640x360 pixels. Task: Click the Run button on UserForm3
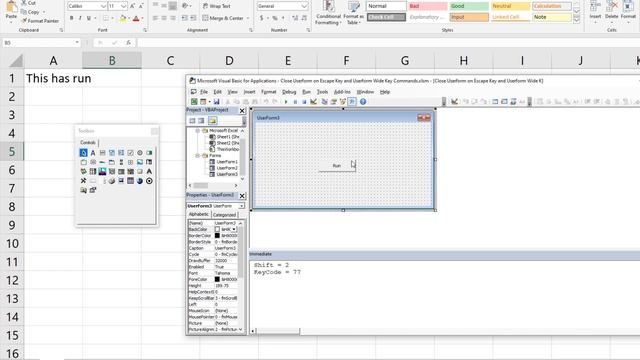pyautogui.click(x=337, y=166)
